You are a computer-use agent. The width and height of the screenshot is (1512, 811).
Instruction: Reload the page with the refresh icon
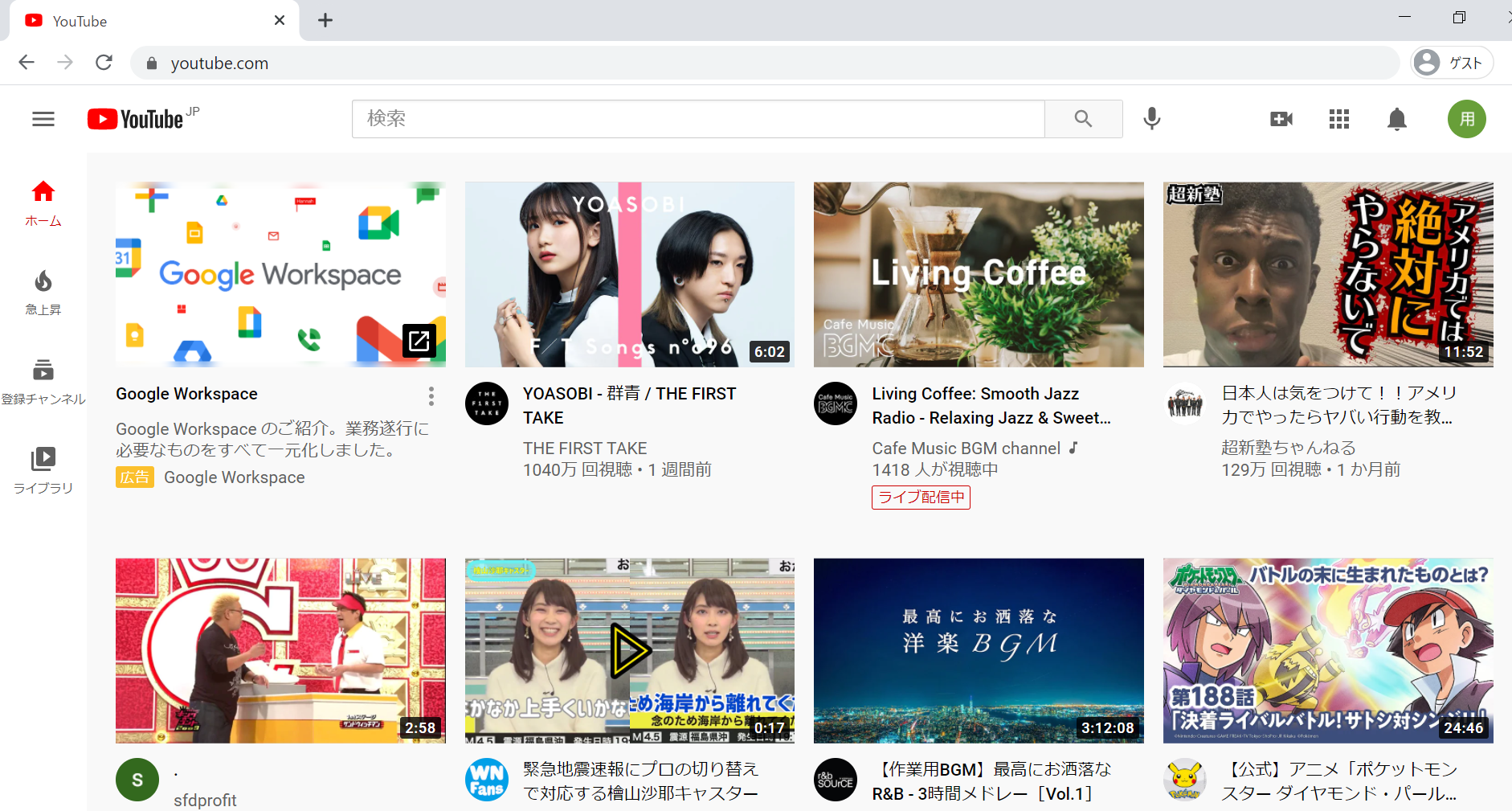click(x=104, y=62)
